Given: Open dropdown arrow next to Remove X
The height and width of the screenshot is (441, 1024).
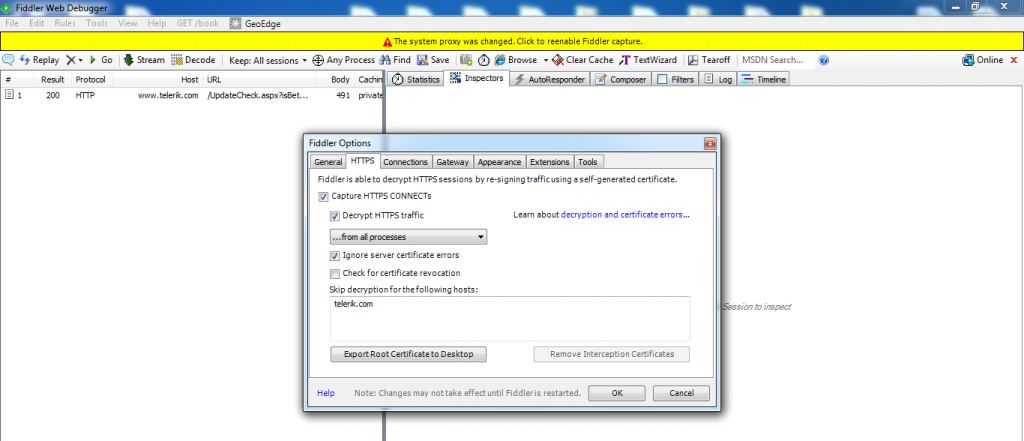Looking at the screenshot, I should pos(81,60).
